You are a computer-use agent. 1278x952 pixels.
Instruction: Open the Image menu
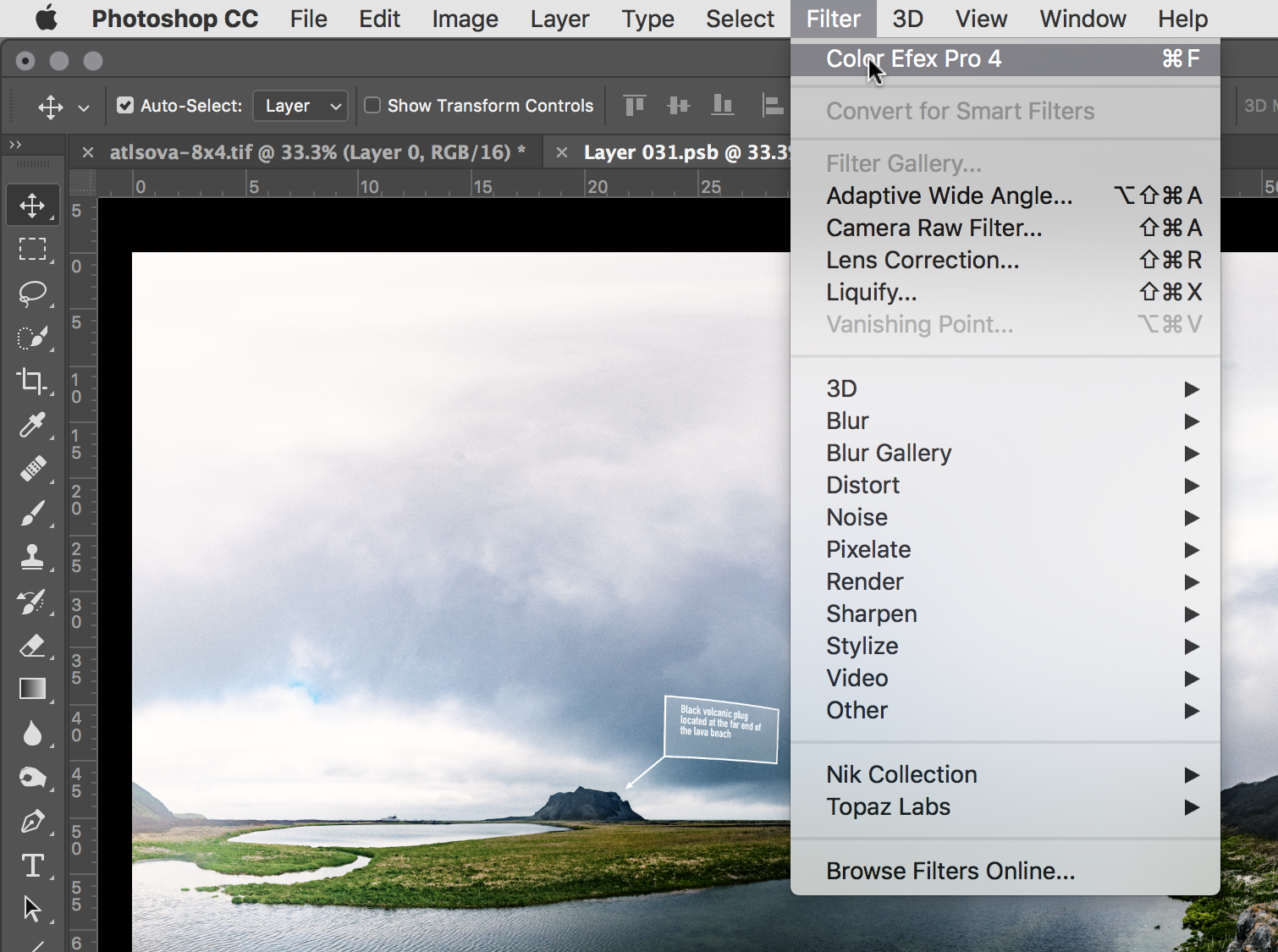(x=465, y=19)
